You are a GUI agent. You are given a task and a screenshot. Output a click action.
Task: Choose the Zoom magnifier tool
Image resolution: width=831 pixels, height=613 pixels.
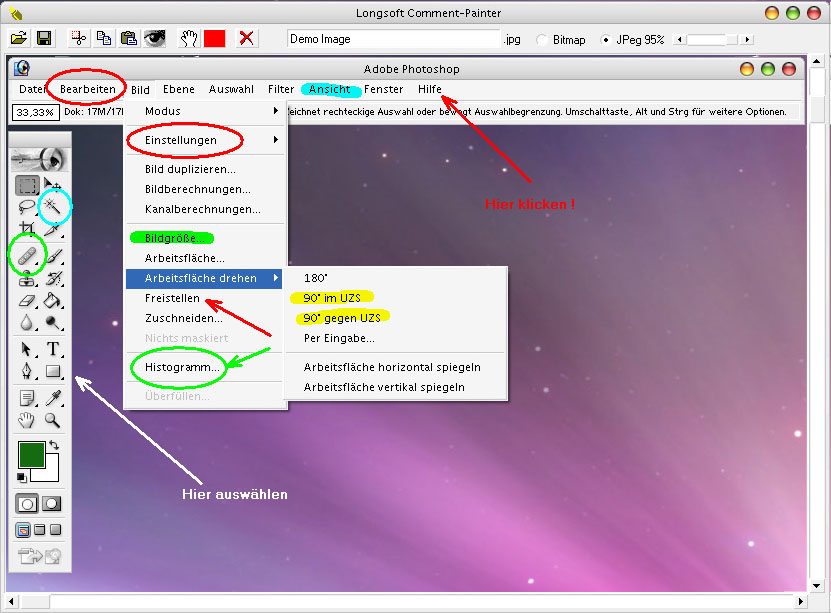[53, 420]
